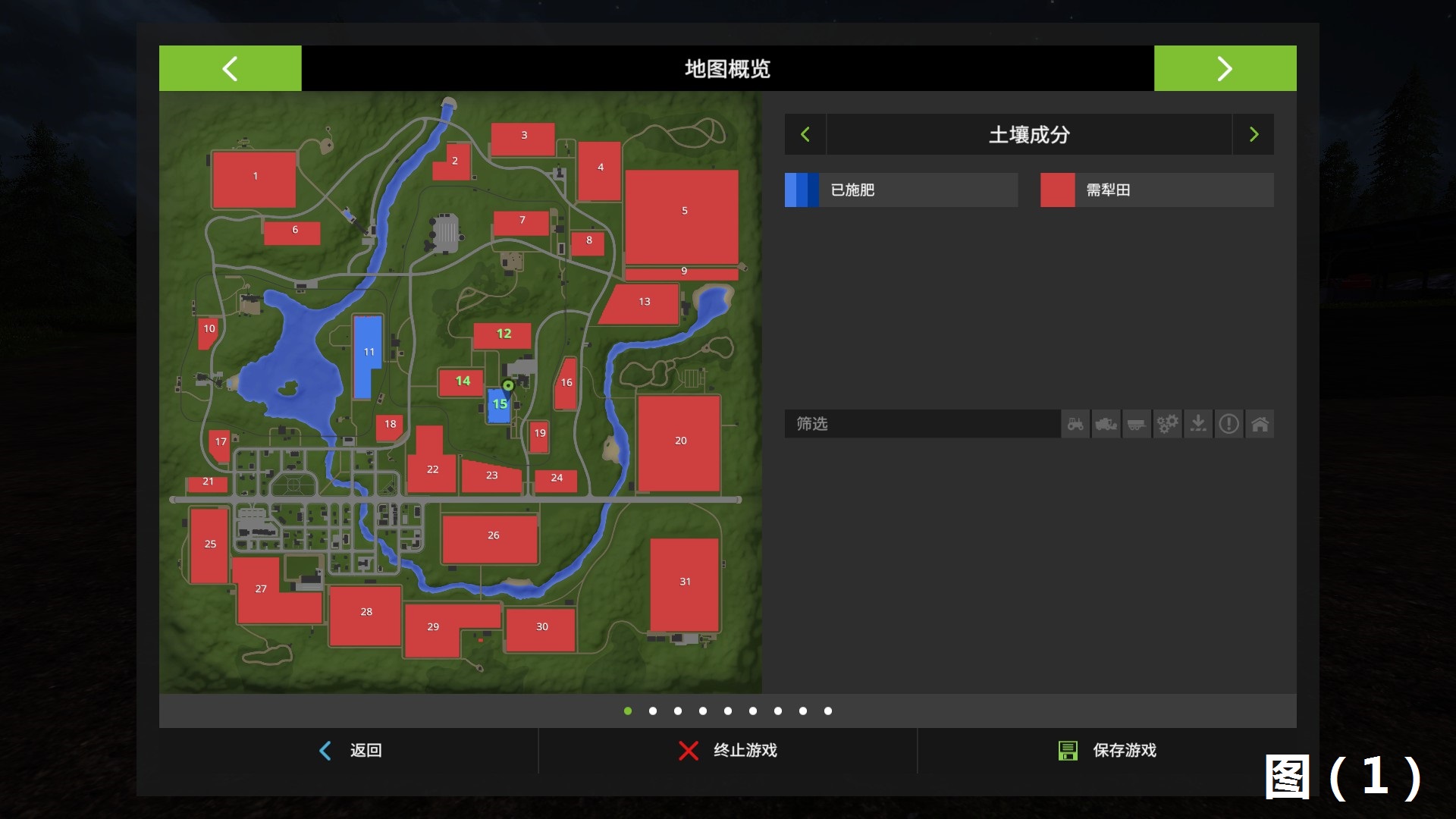The height and width of the screenshot is (819, 1456).
Task: Click the blue 已施肥 color swatch
Action: 802,190
